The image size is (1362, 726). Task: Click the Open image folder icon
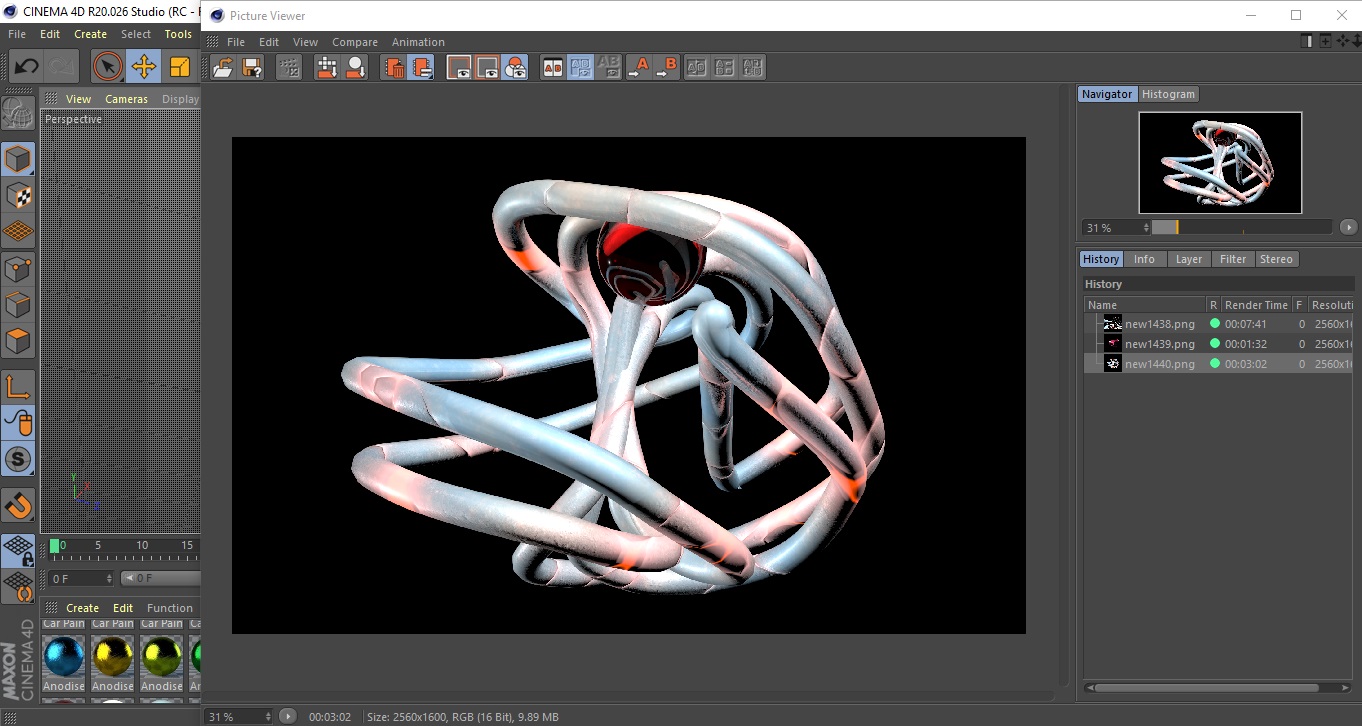point(223,68)
